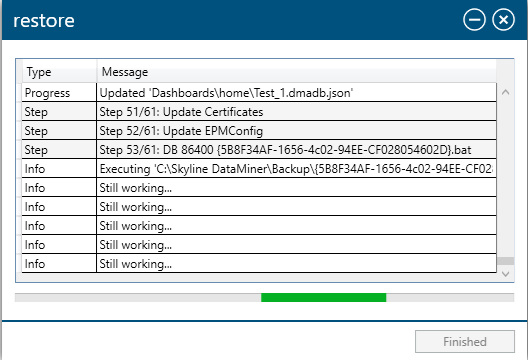Select the Updated Test_1.dmadb.json progress row

(x=259, y=93)
